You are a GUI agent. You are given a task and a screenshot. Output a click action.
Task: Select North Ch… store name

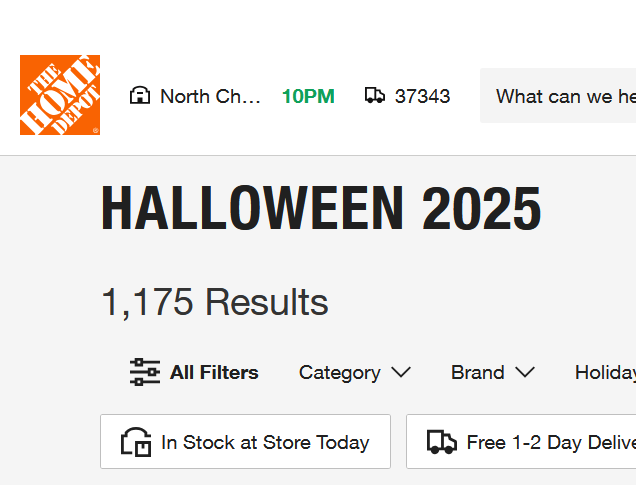click(210, 96)
